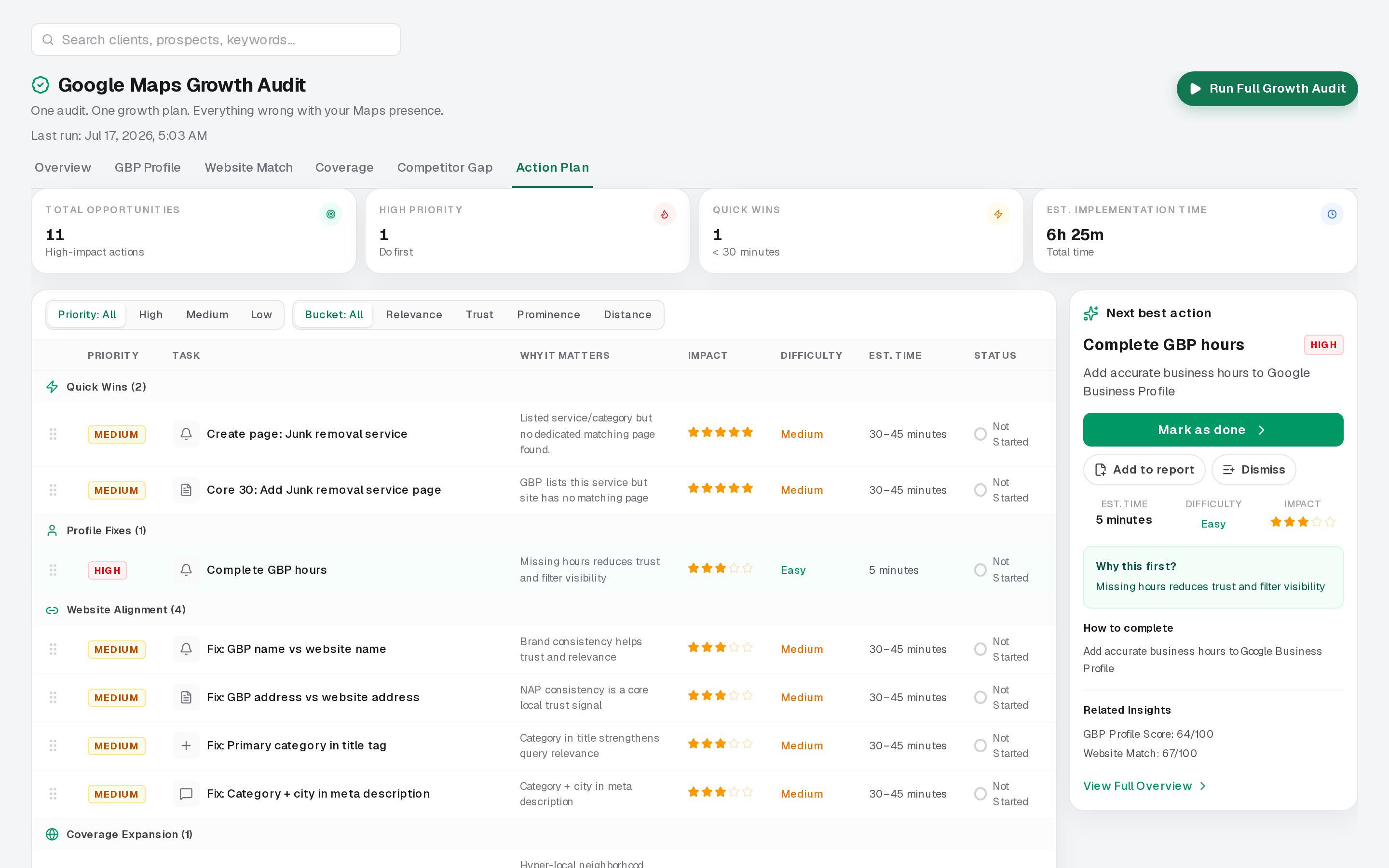
Task: Grab the drag handle of Create page: Junk removal service
Action: (53, 434)
